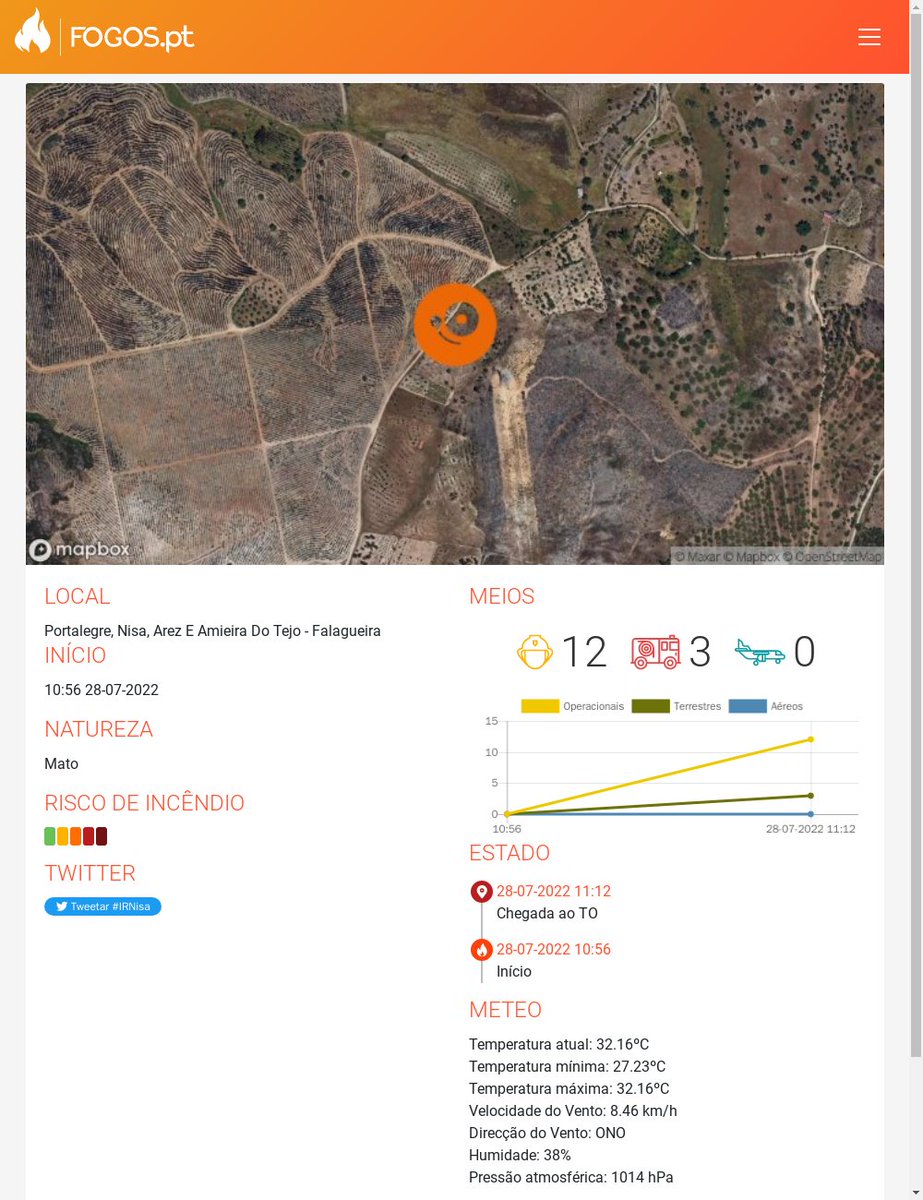Viewport: 923px width, 1200px height.
Task: Click the firefighter helmet icon showing 12 operacionais
Action: coord(534,651)
